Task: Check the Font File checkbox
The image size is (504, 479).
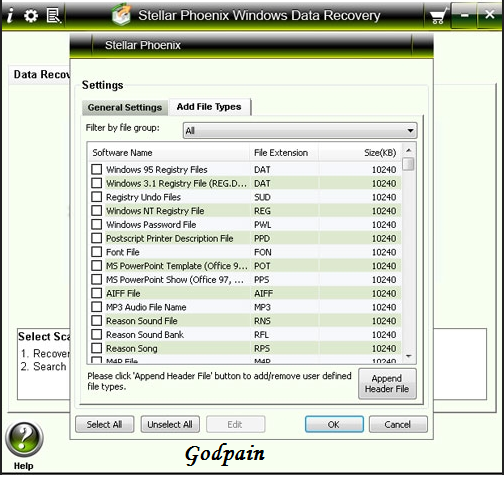Action: coord(97,252)
